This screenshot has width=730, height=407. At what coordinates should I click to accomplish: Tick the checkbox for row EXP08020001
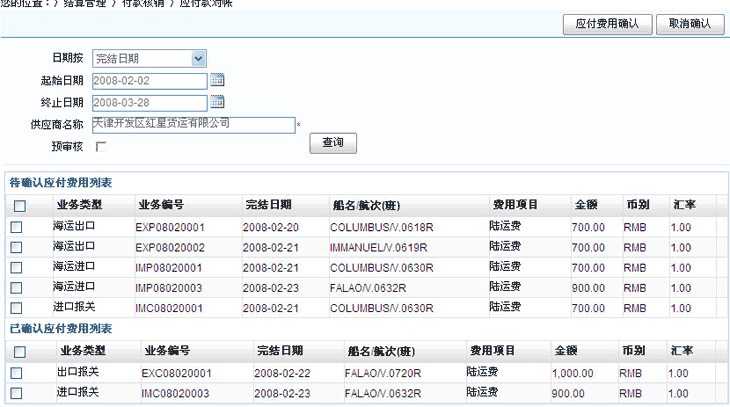point(16,228)
